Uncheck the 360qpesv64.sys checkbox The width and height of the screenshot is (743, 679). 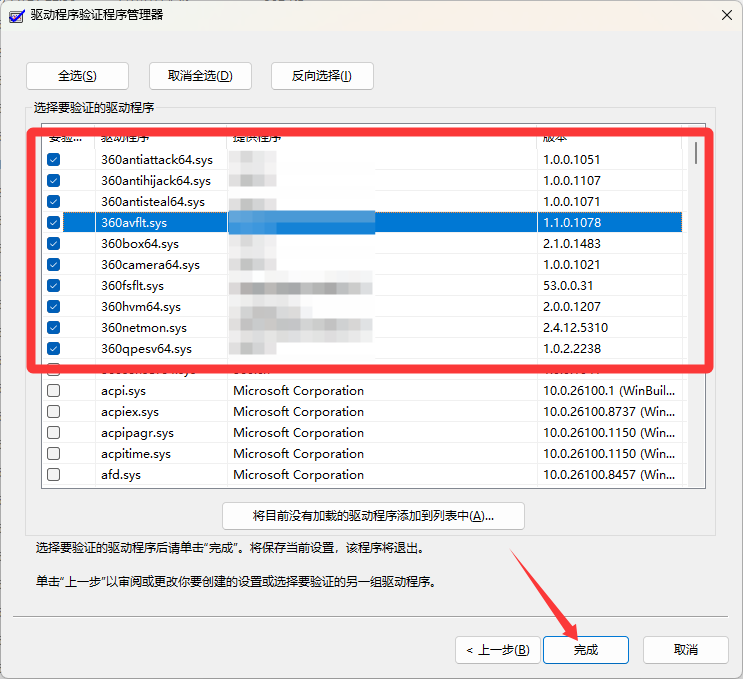pos(54,349)
